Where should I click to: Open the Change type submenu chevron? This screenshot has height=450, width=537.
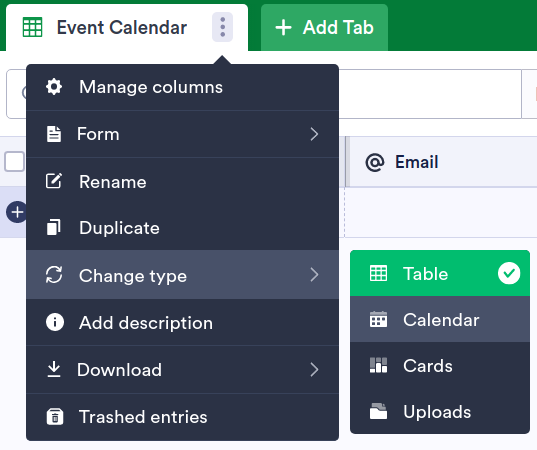314,275
